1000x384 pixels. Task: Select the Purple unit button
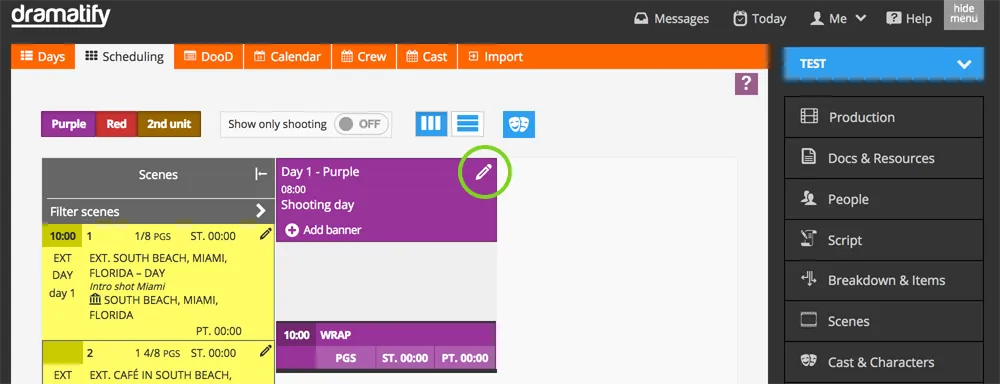[68, 124]
